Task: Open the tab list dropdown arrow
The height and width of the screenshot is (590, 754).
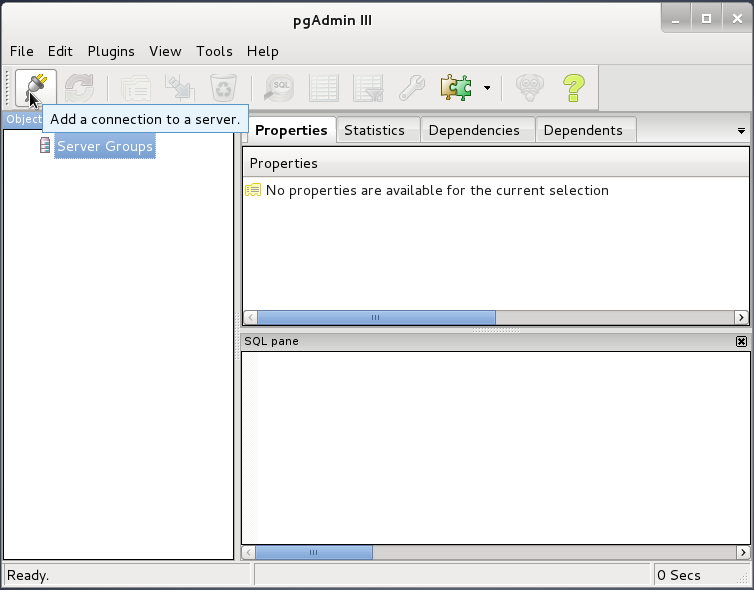Action: [741, 131]
